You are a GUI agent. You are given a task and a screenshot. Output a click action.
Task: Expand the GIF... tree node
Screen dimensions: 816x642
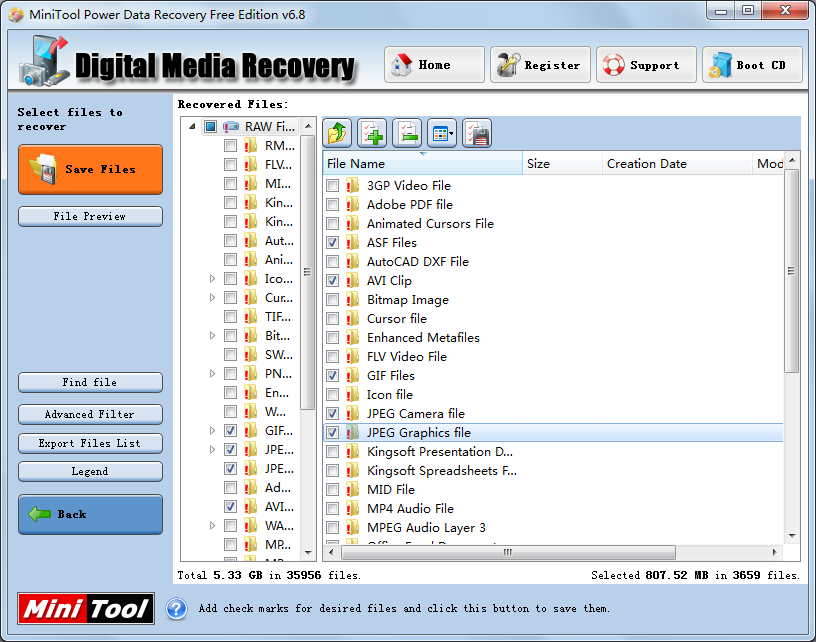(212, 431)
